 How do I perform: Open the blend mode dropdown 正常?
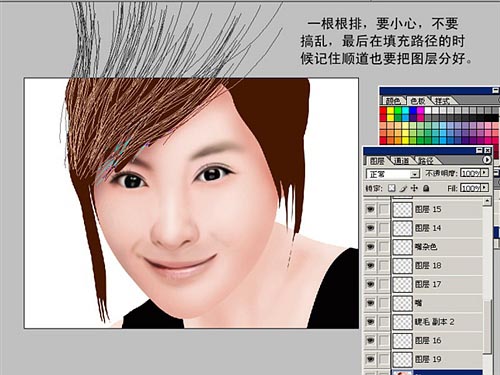(x=392, y=174)
